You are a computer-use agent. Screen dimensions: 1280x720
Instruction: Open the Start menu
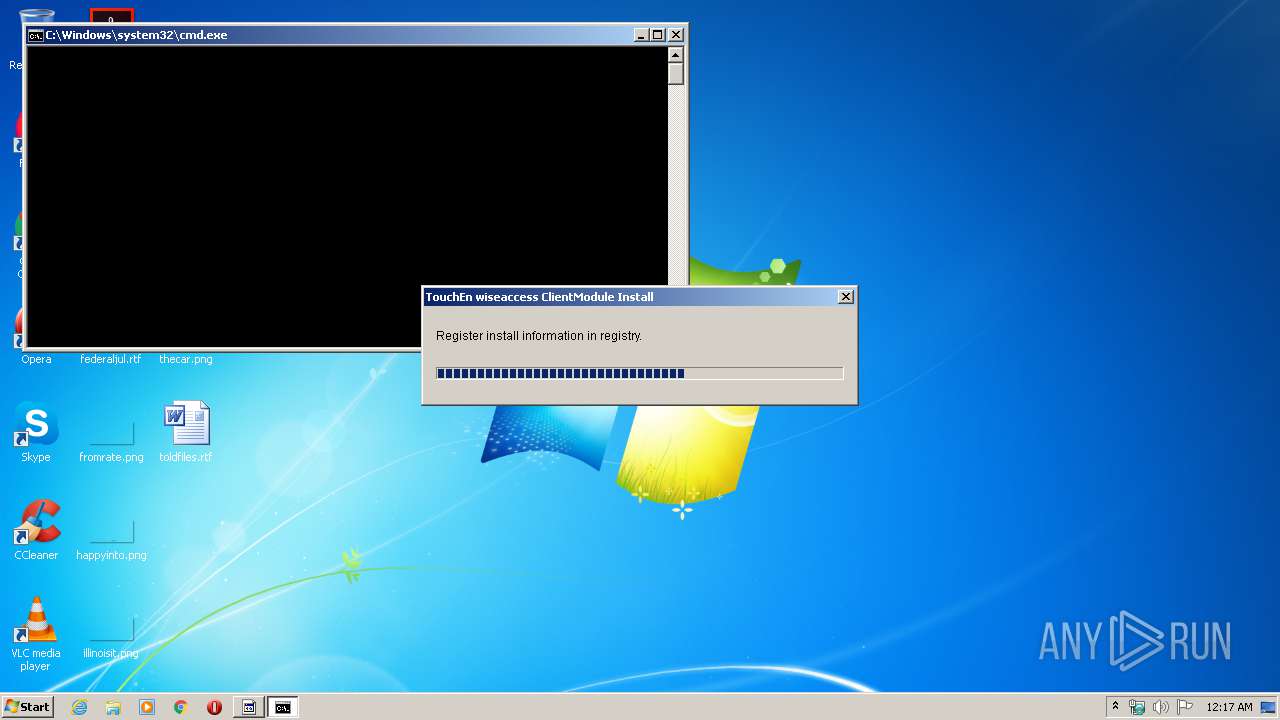coord(27,707)
